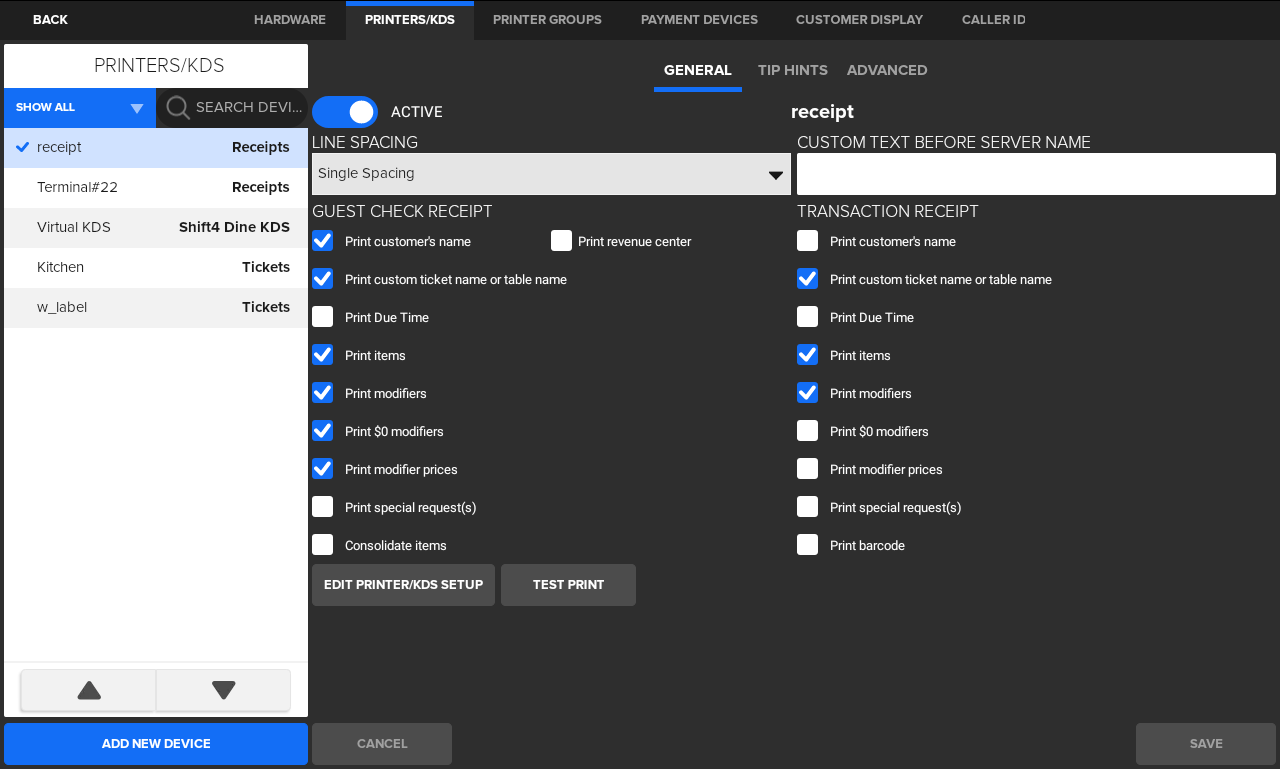Click the search magnifier icon
The image size is (1280, 769).
(178, 108)
